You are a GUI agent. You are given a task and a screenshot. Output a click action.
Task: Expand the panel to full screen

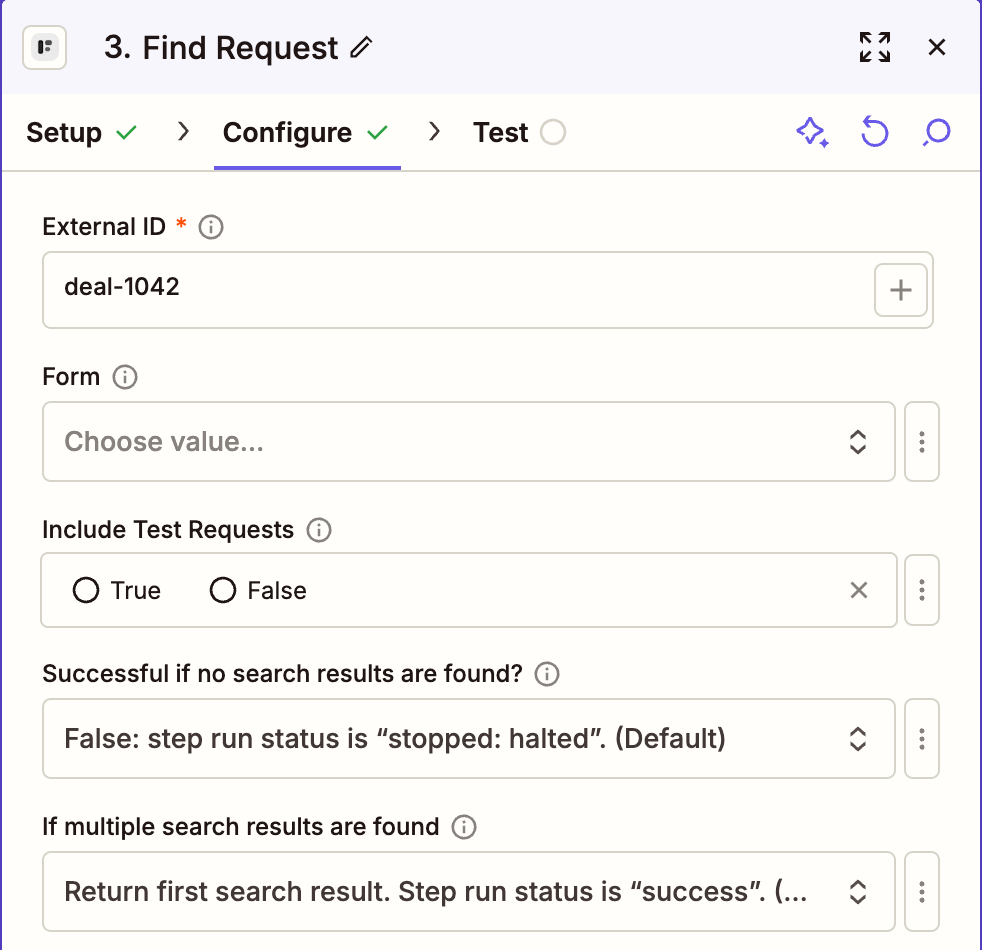875,48
